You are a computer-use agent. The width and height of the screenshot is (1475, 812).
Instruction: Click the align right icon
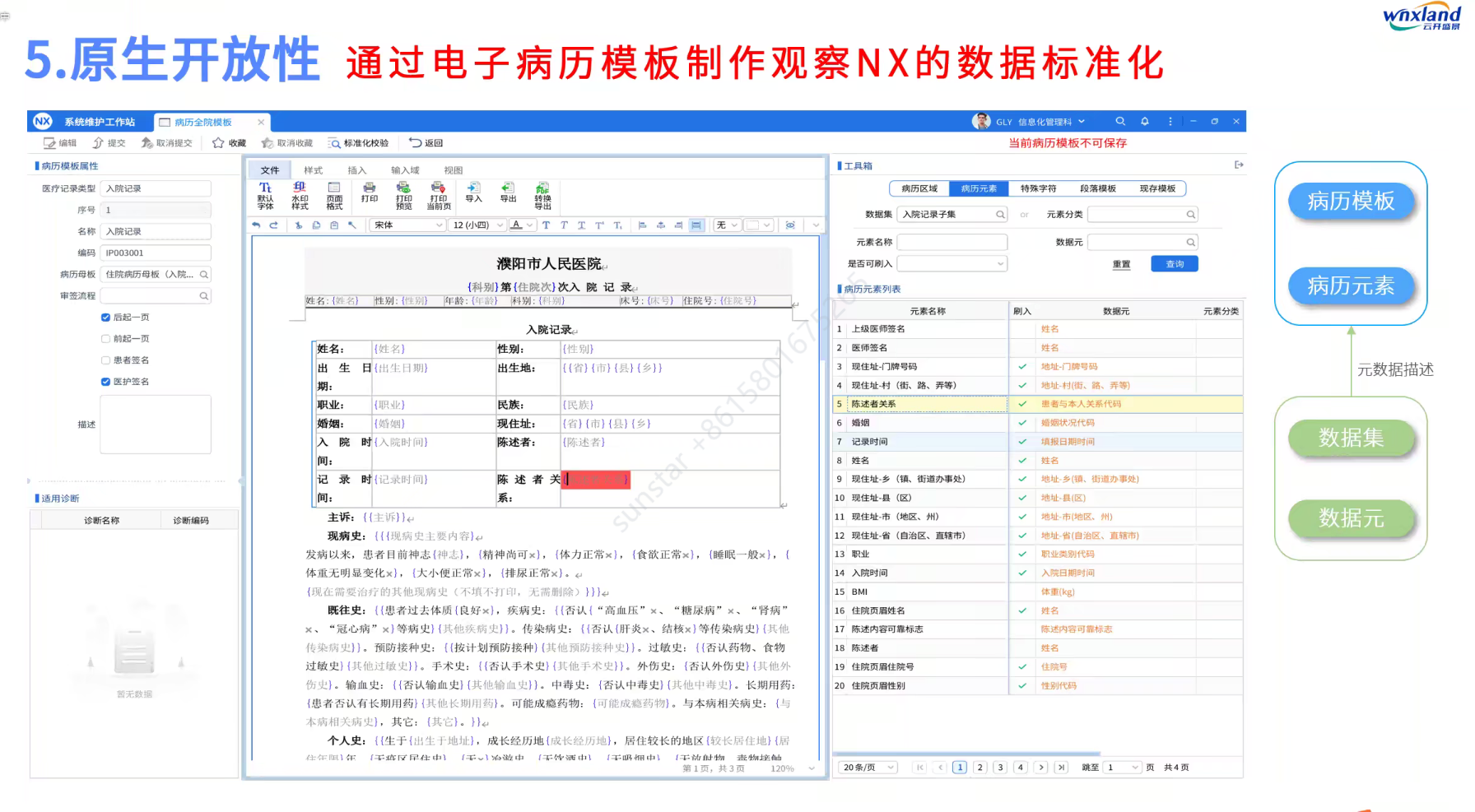coord(678,225)
